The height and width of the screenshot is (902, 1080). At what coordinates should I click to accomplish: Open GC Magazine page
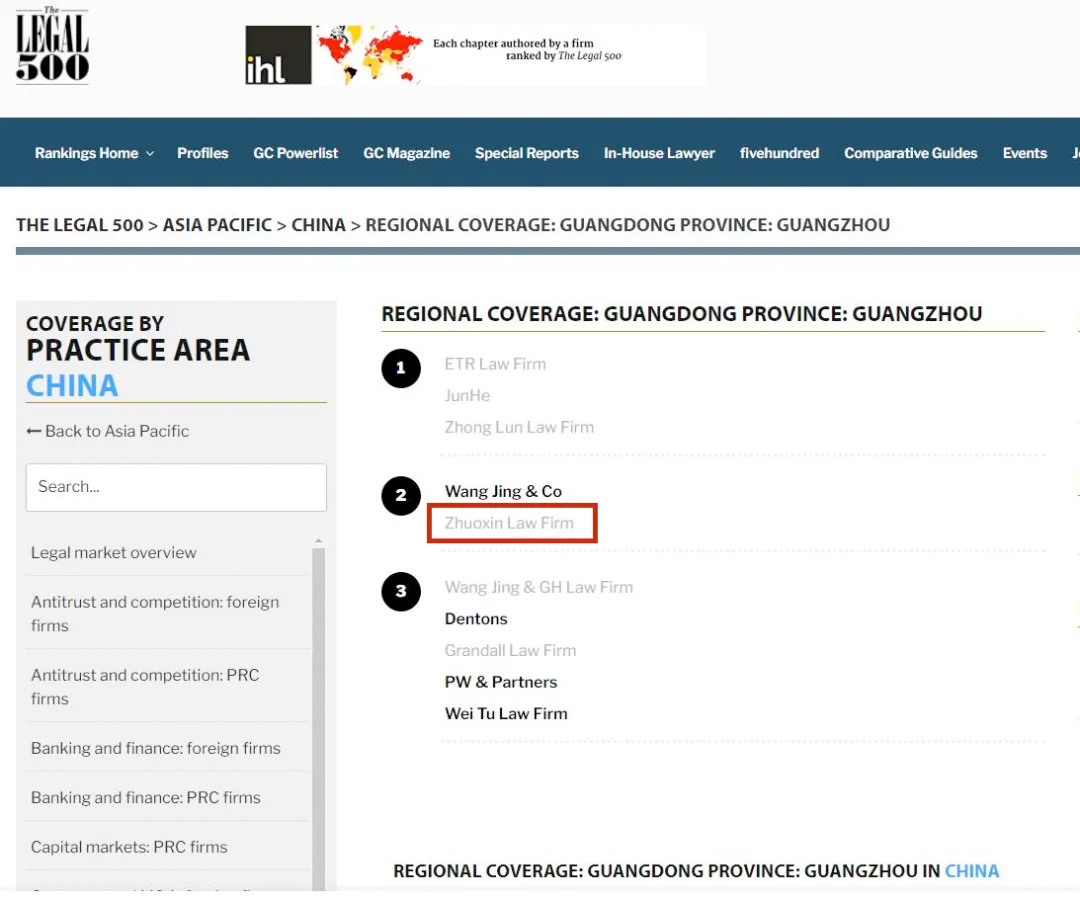(406, 153)
